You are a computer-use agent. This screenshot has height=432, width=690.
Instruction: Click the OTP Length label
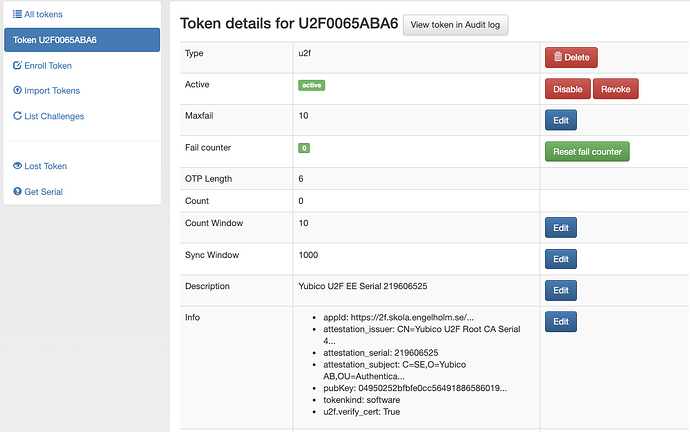pos(208,179)
